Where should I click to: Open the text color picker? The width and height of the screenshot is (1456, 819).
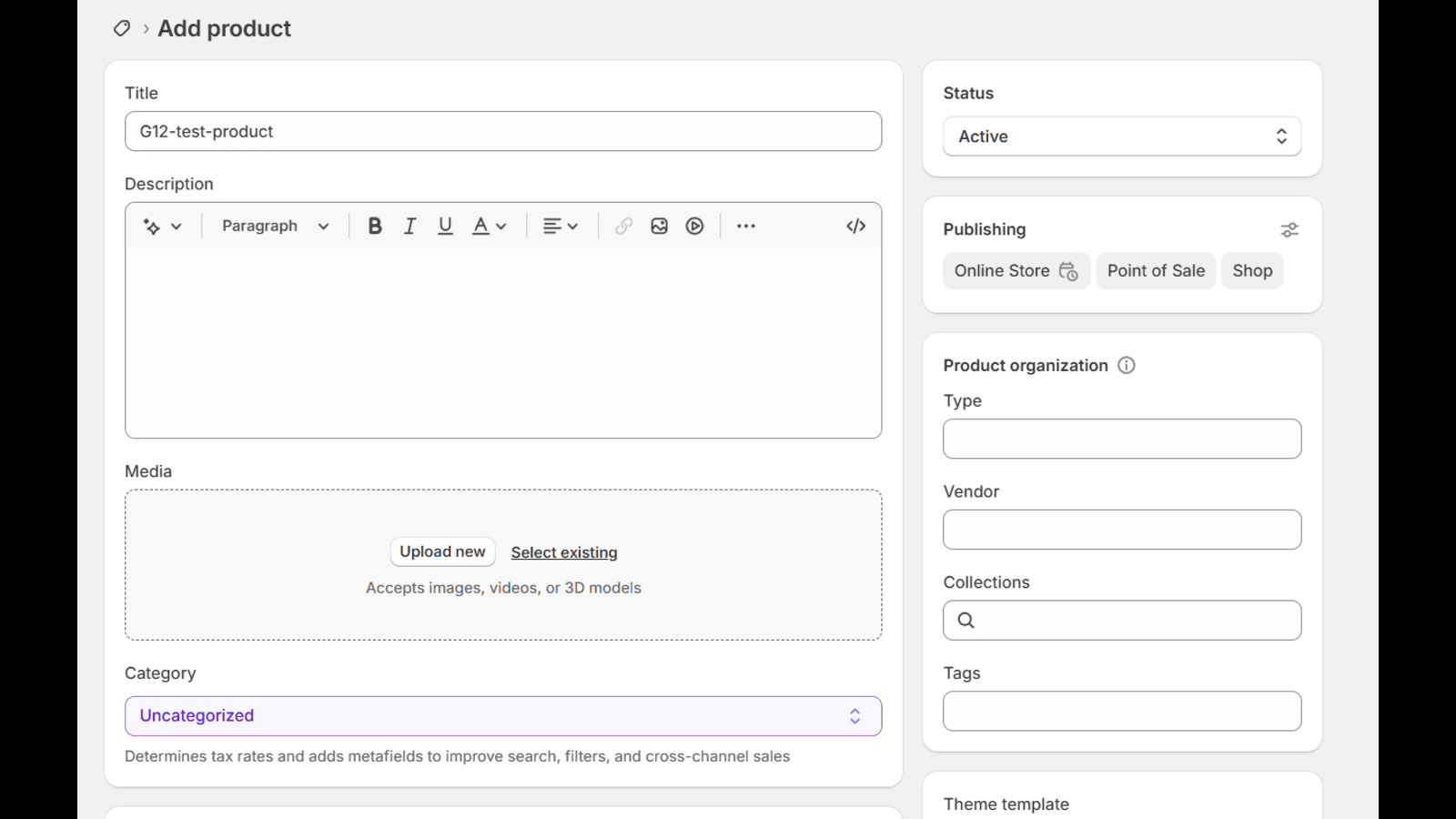[489, 227]
